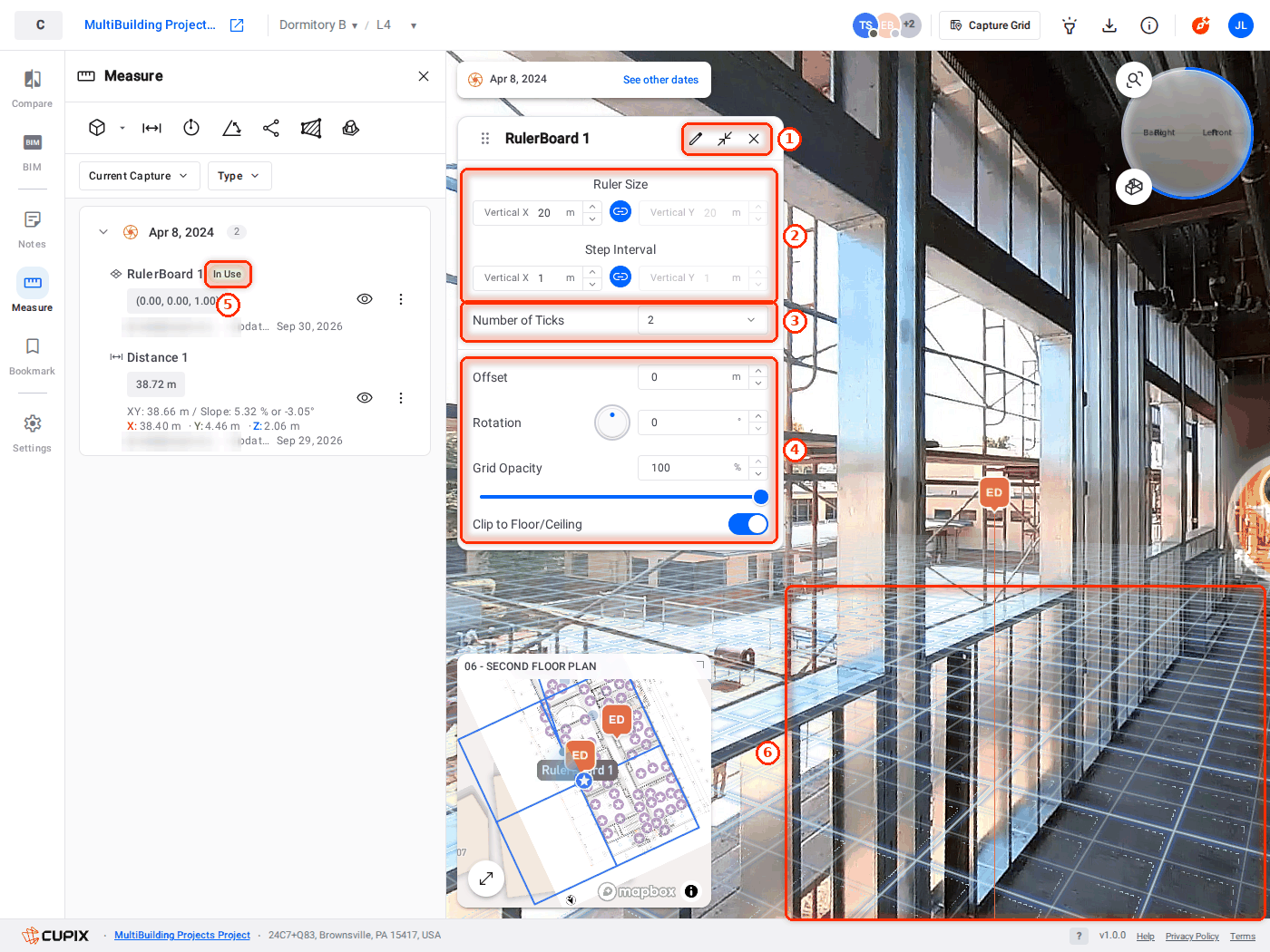Pick the angle measure tool in toolbar

(x=191, y=128)
